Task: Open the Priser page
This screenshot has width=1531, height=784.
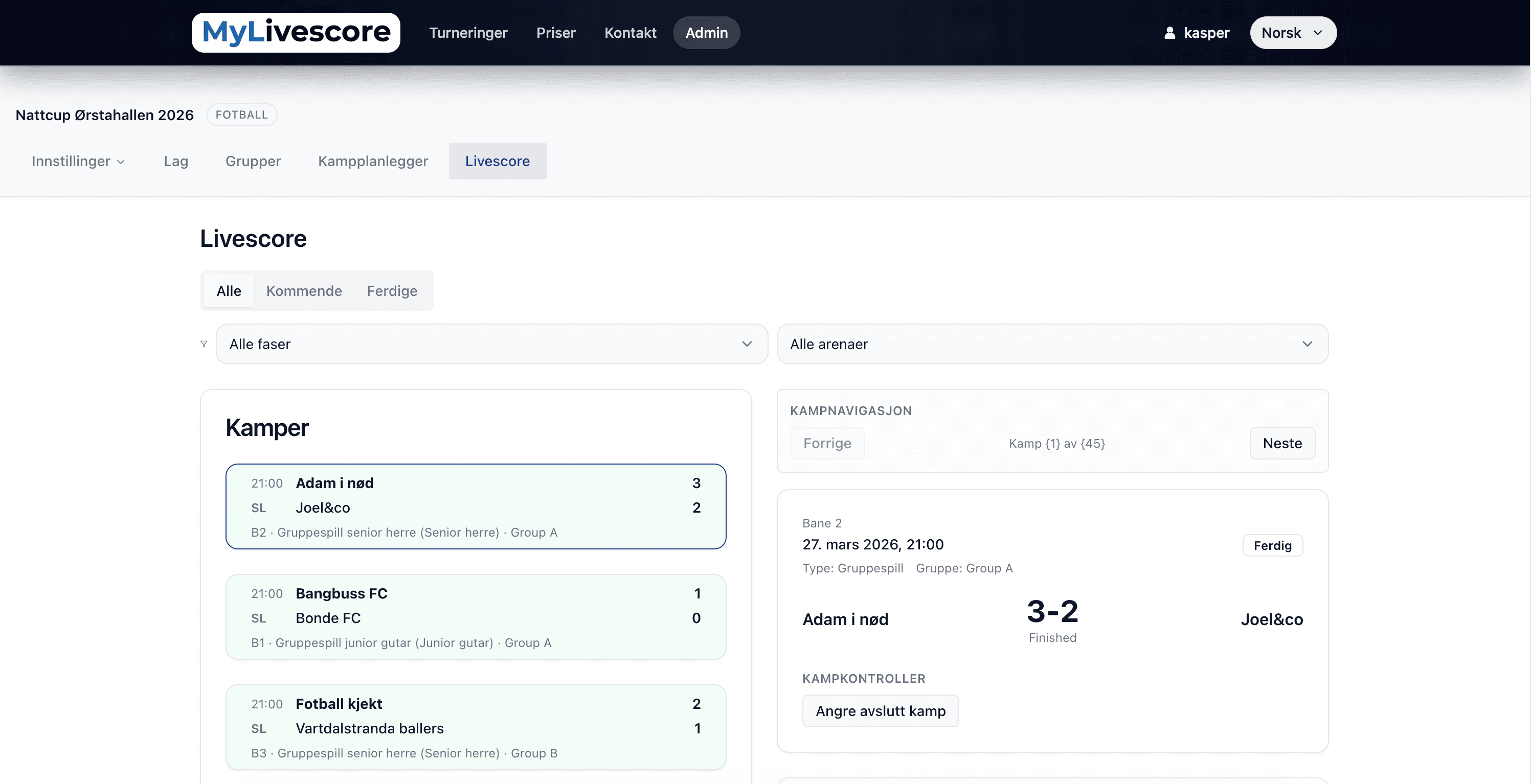Action: coord(556,33)
